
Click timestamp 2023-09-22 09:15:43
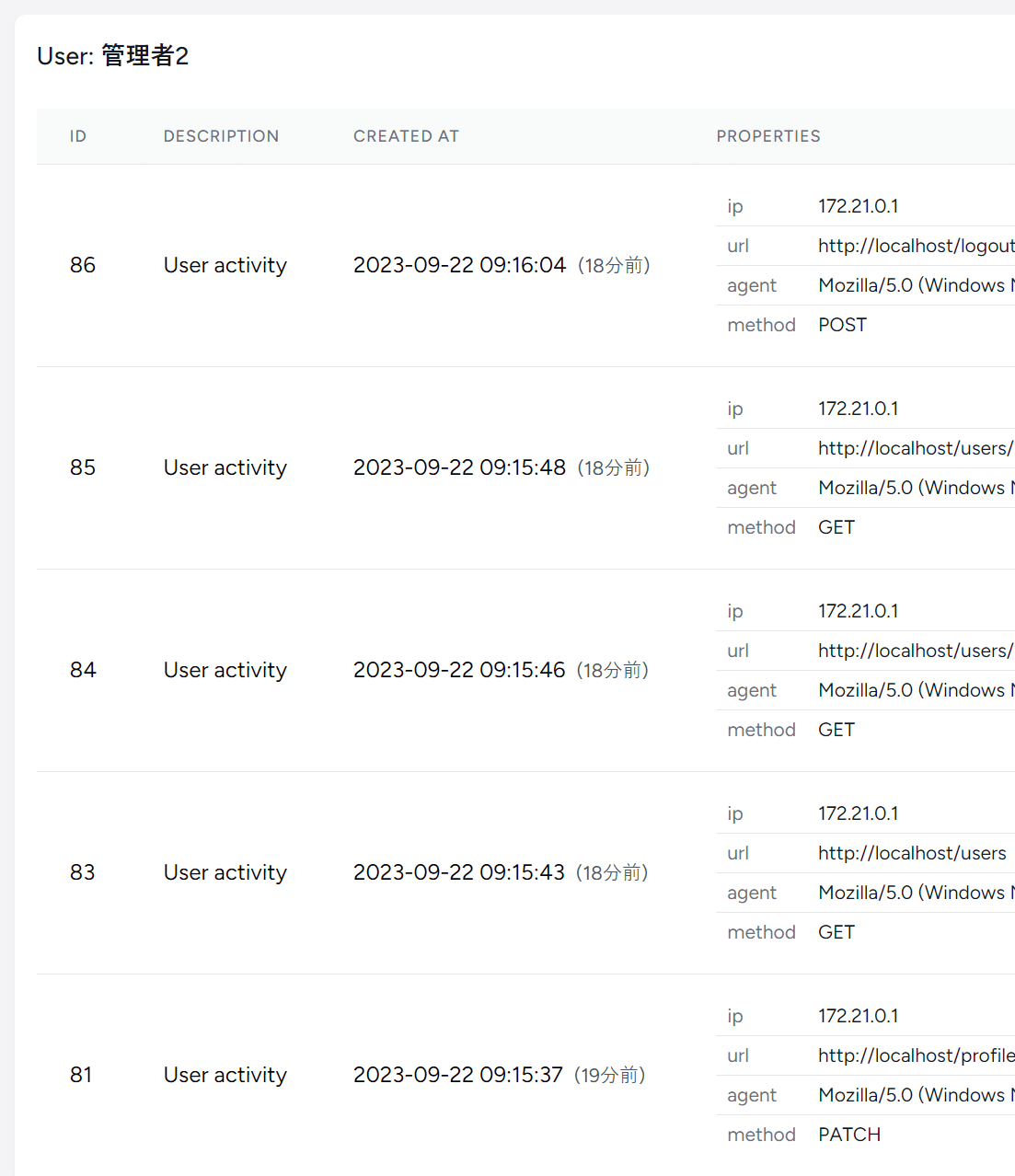coord(459,872)
